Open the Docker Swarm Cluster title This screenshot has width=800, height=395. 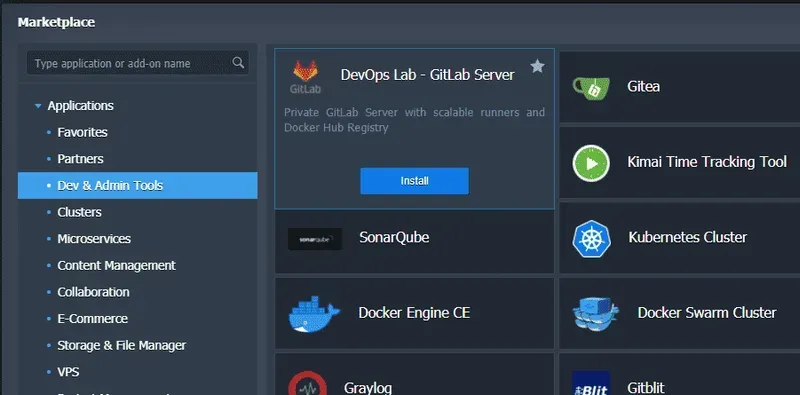(x=707, y=312)
